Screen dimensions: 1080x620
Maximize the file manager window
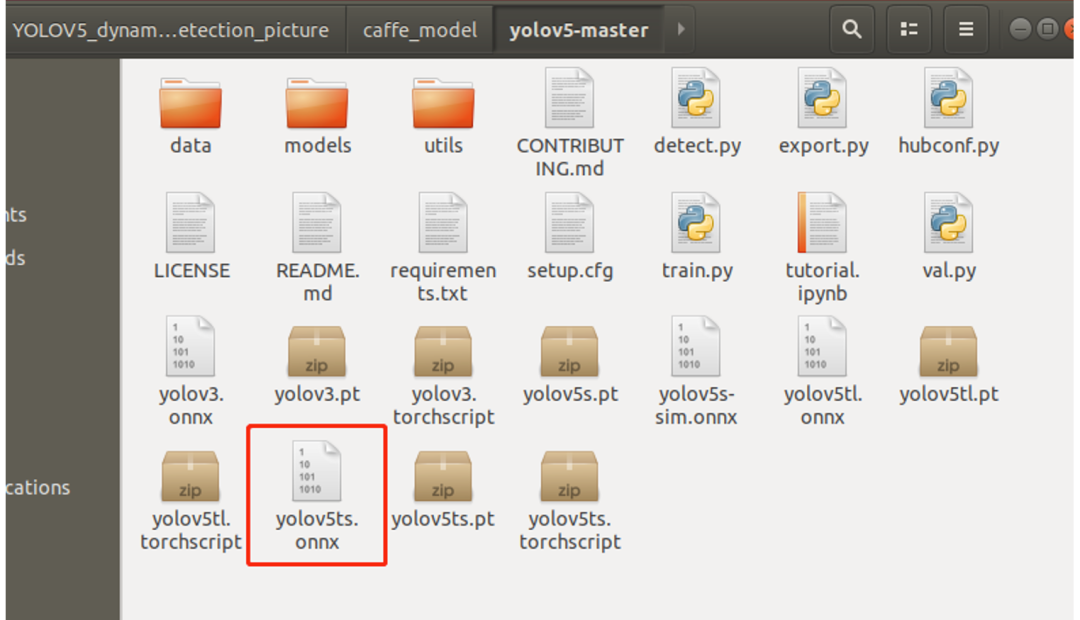[x=1048, y=29]
